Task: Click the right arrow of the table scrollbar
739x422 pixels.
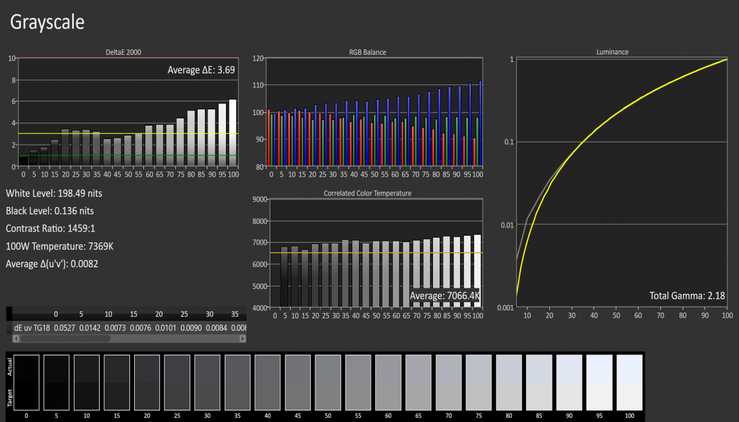Action: 242,339
